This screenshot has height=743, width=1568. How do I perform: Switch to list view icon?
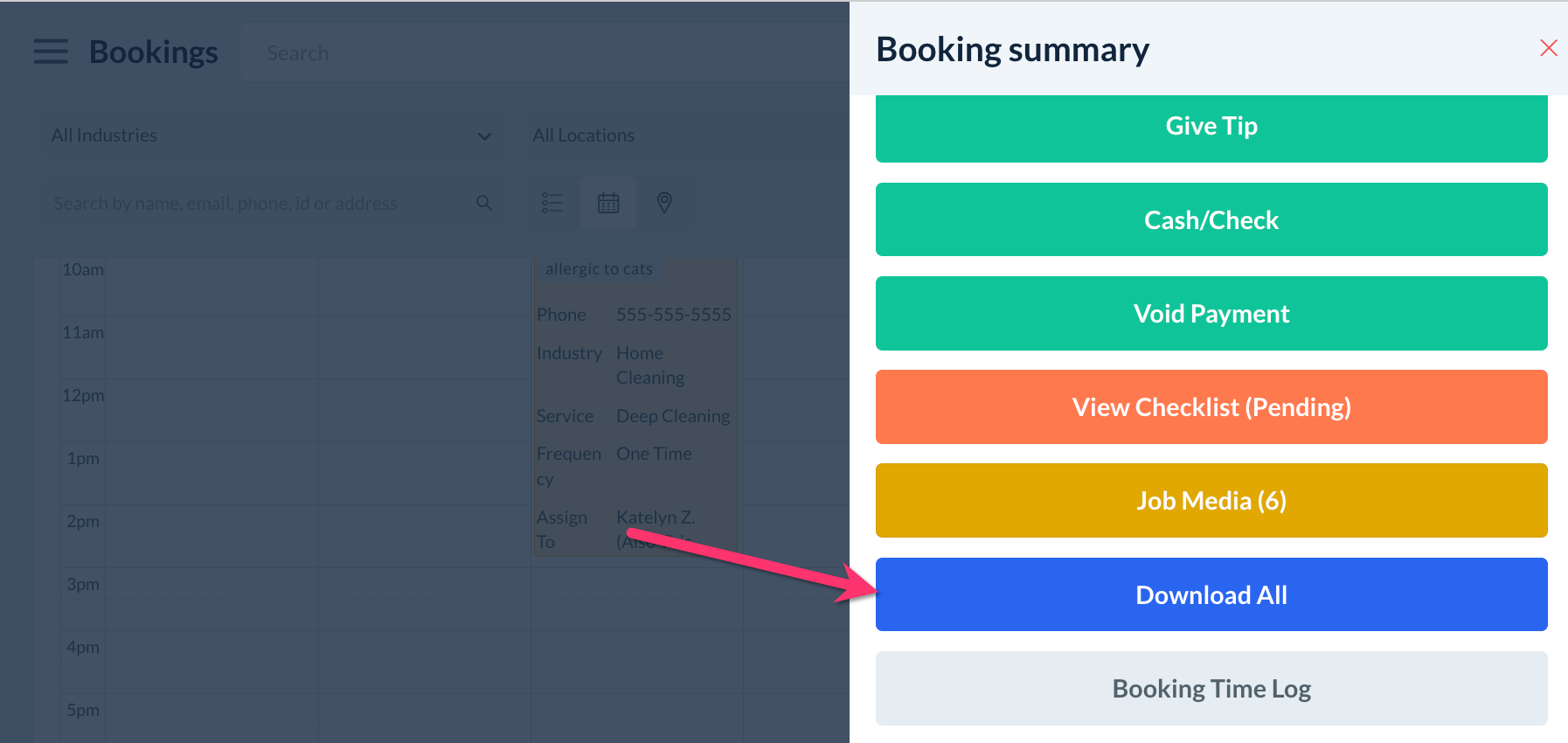(x=552, y=203)
